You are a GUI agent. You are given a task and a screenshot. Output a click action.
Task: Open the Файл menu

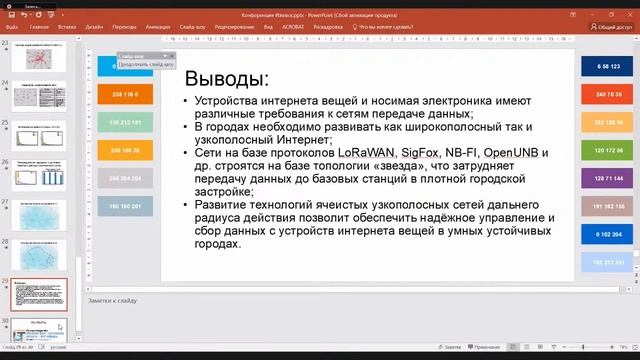(x=12, y=27)
